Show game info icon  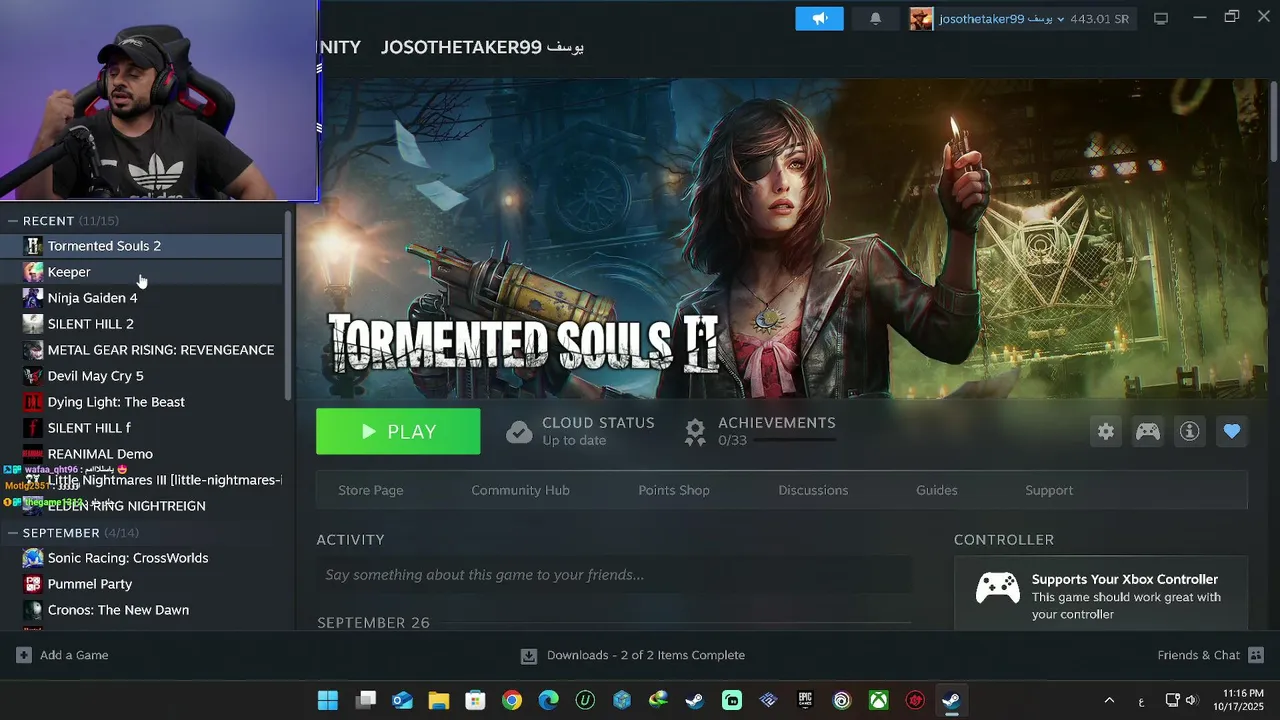(1189, 431)
